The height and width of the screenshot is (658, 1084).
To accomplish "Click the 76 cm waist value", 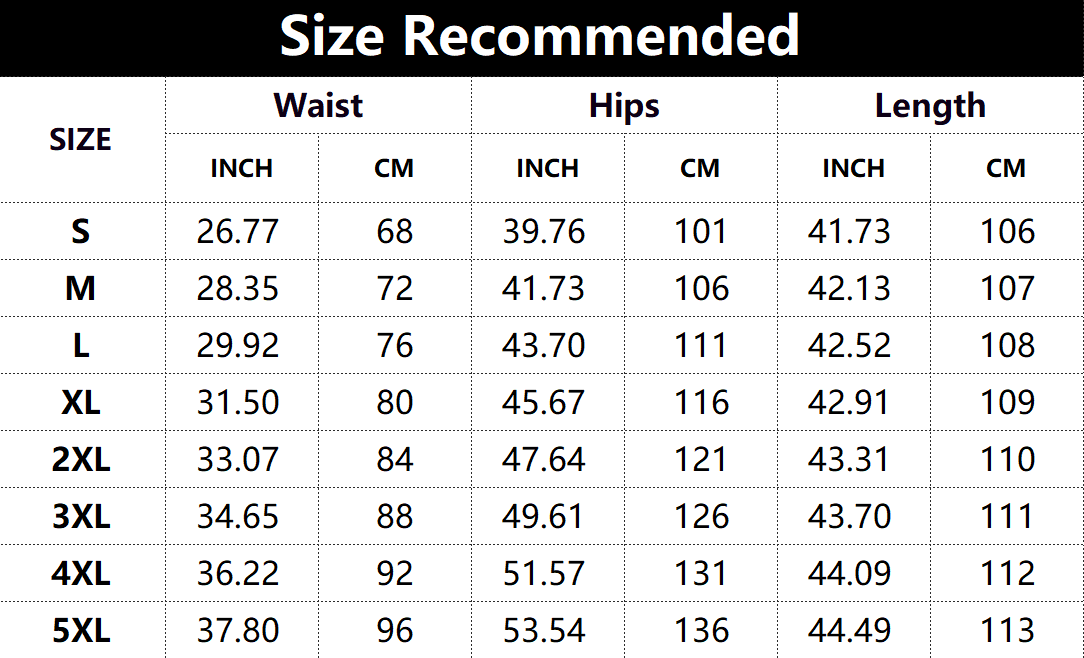I will pos(395,346).
